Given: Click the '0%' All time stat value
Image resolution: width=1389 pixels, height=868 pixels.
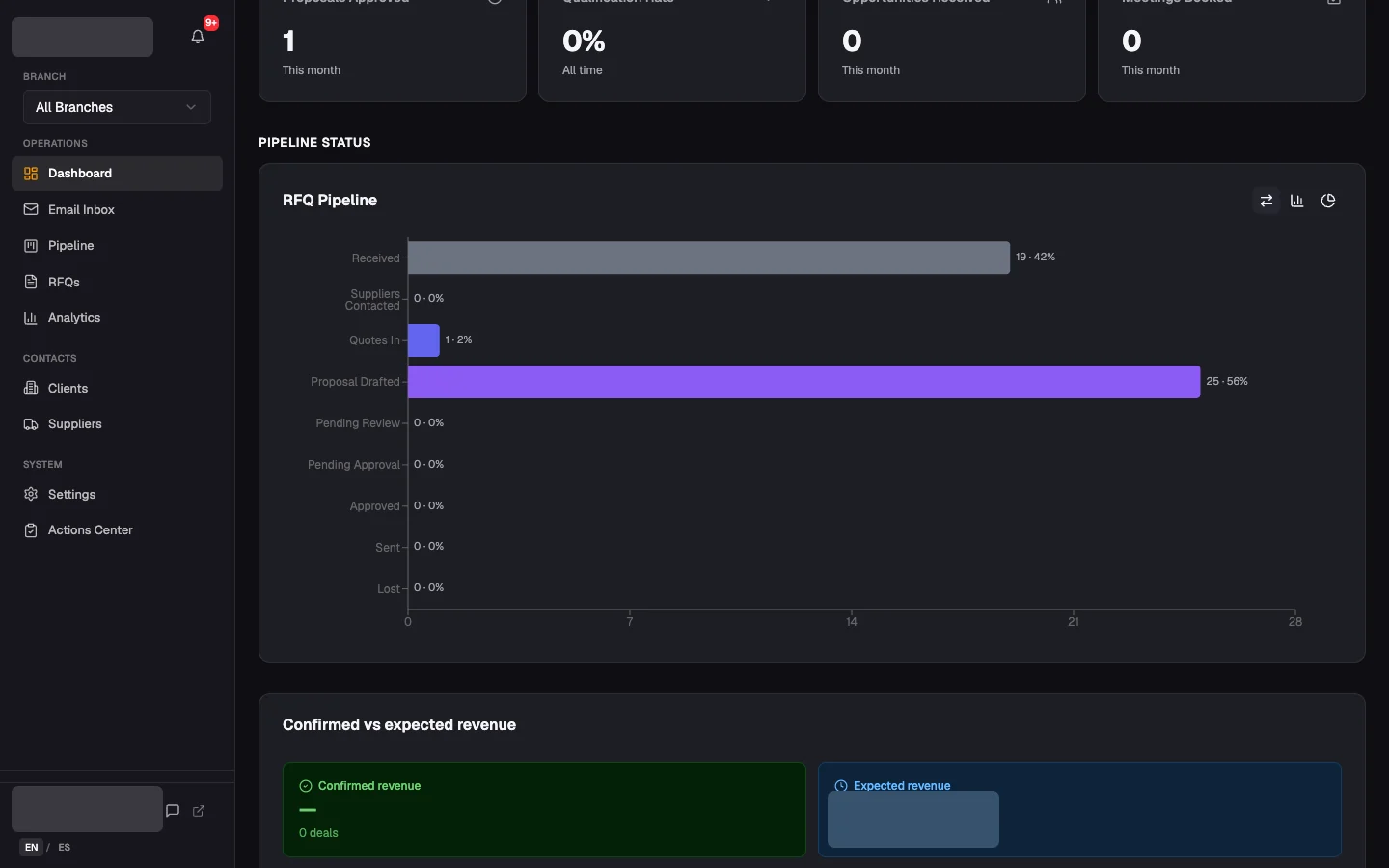Looking at the screenshot, I should tap(584, 41).
